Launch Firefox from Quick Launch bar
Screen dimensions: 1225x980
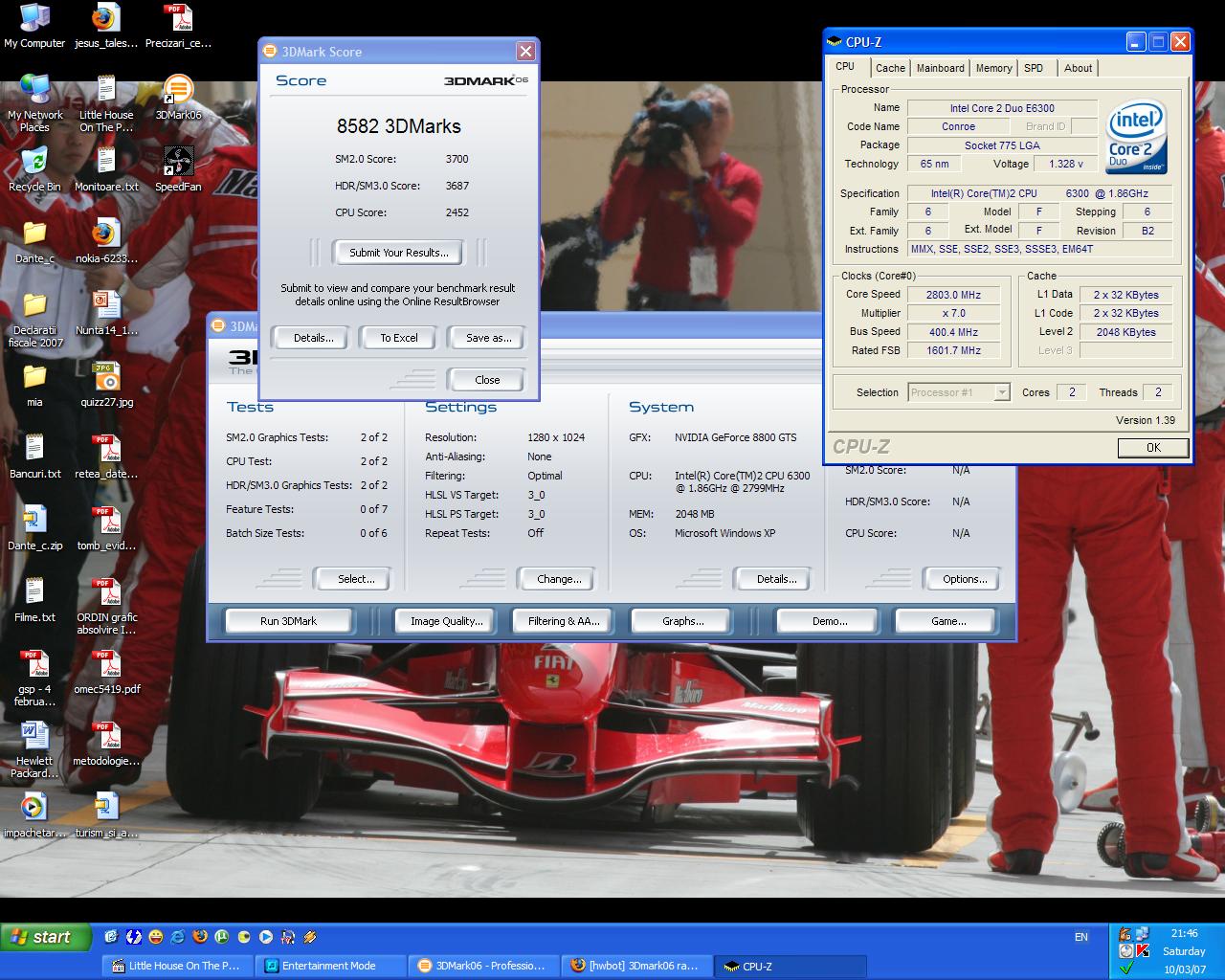(200, 937)
